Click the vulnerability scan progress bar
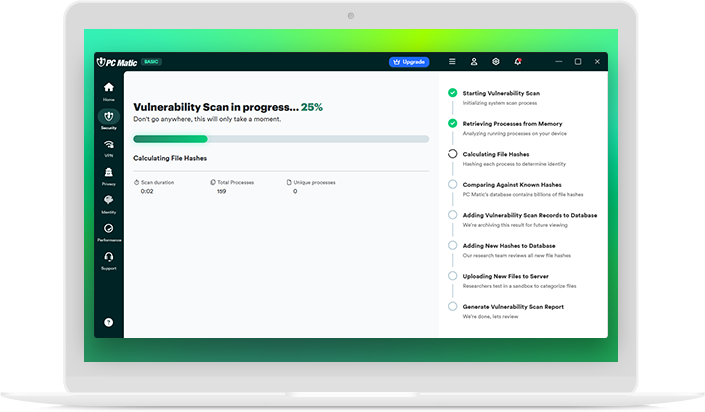 click(x=281, y=139)
